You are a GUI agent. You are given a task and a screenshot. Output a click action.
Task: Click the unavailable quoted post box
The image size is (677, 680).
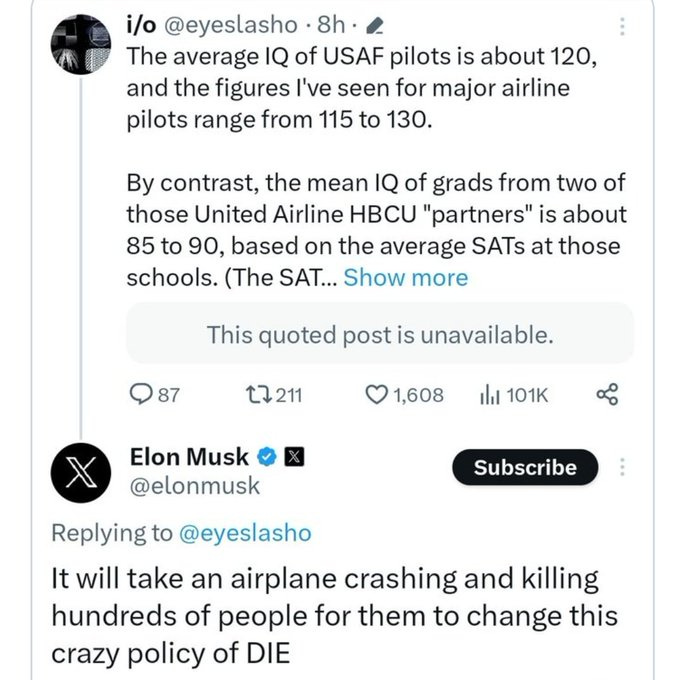coord(379,334)
